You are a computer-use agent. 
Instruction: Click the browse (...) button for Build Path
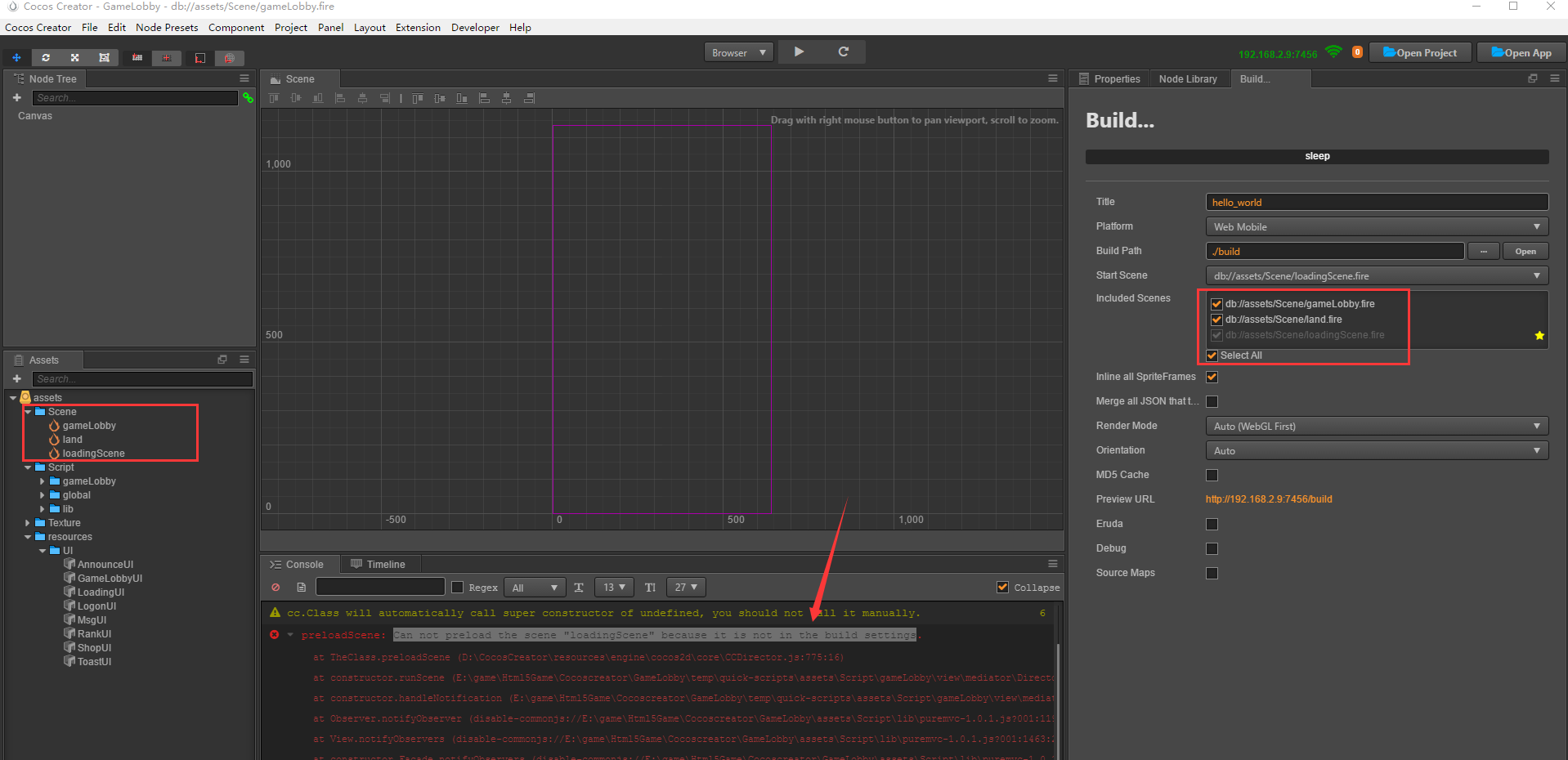pyautogui.click(x=1483, y=251)
